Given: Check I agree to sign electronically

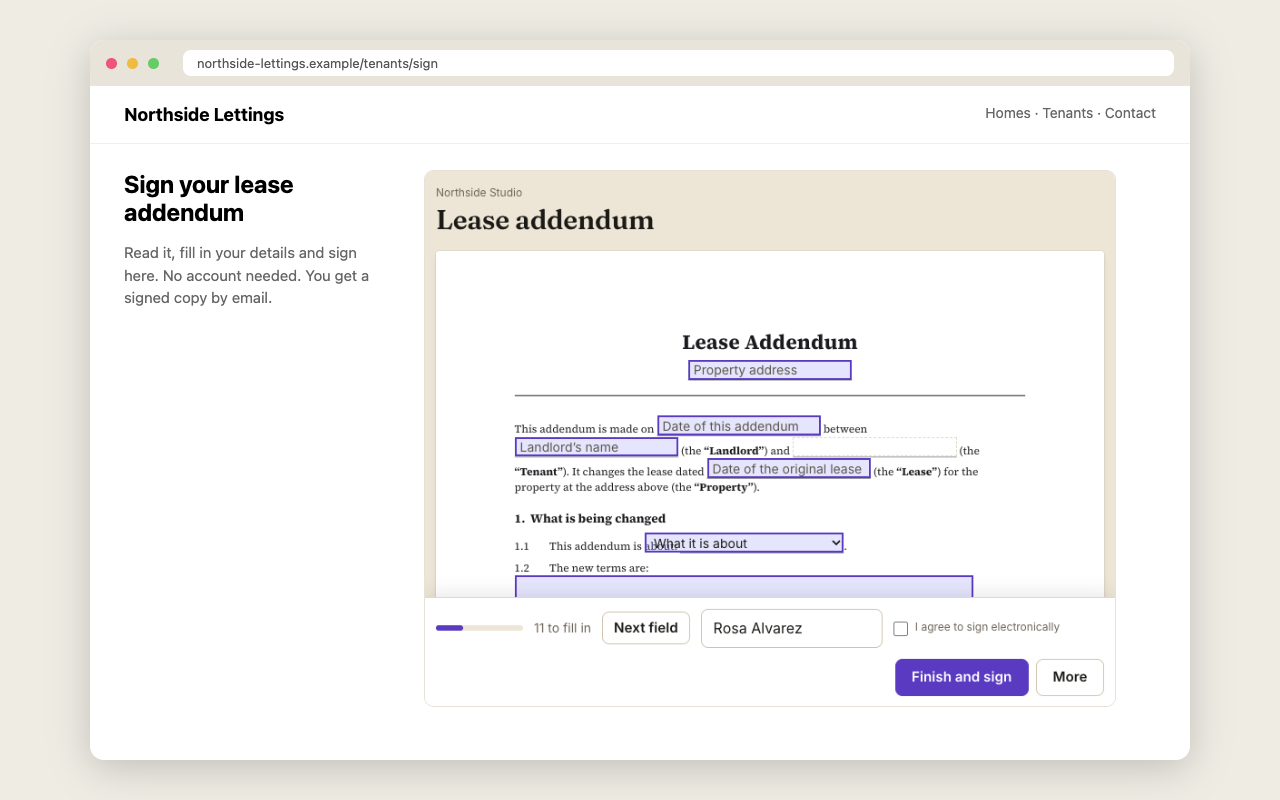Looking at the screenshot, I should pyautogui.click(x=901, y=629).
